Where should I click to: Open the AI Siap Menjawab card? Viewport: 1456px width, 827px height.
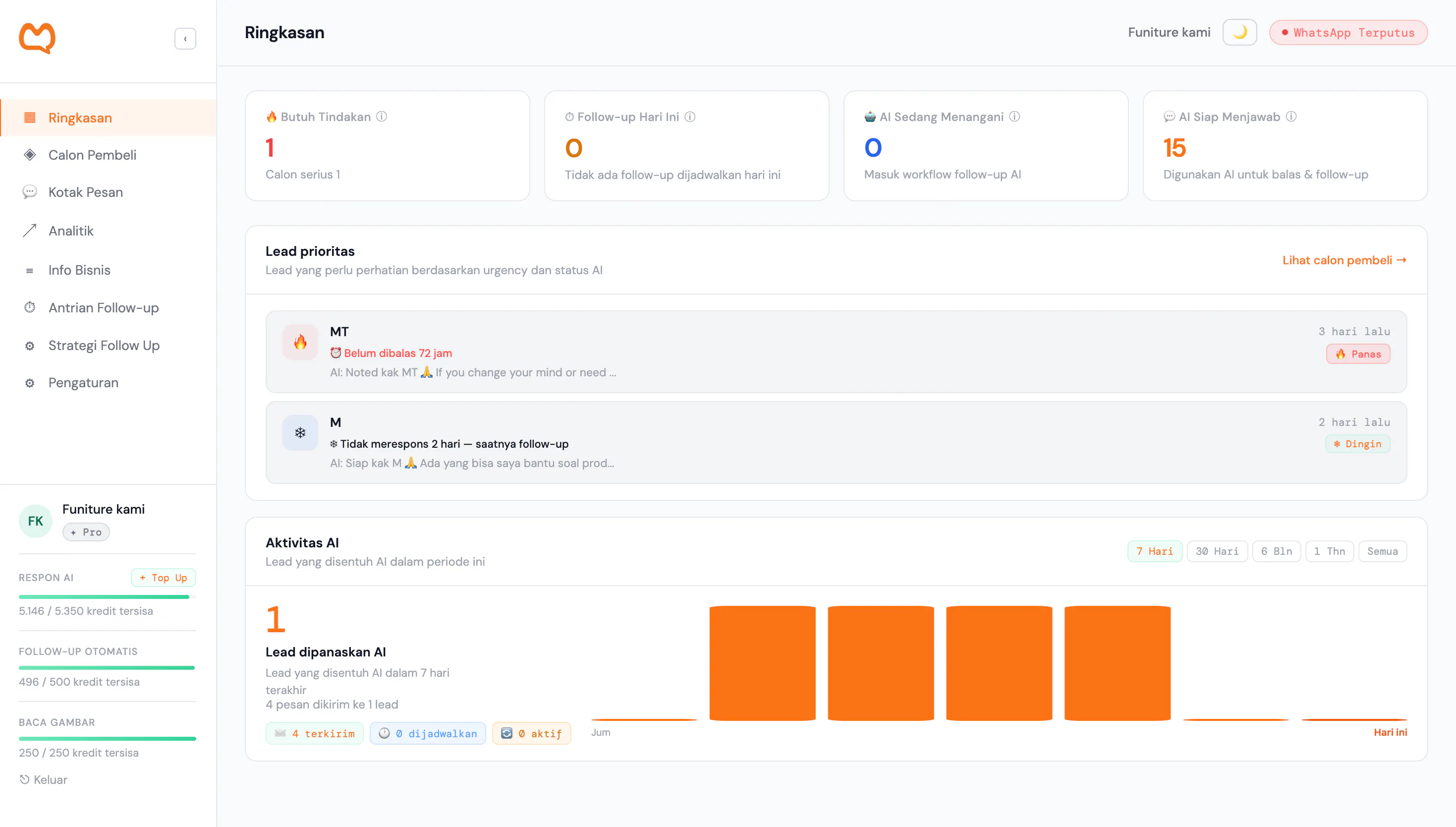click(1285, 145)
